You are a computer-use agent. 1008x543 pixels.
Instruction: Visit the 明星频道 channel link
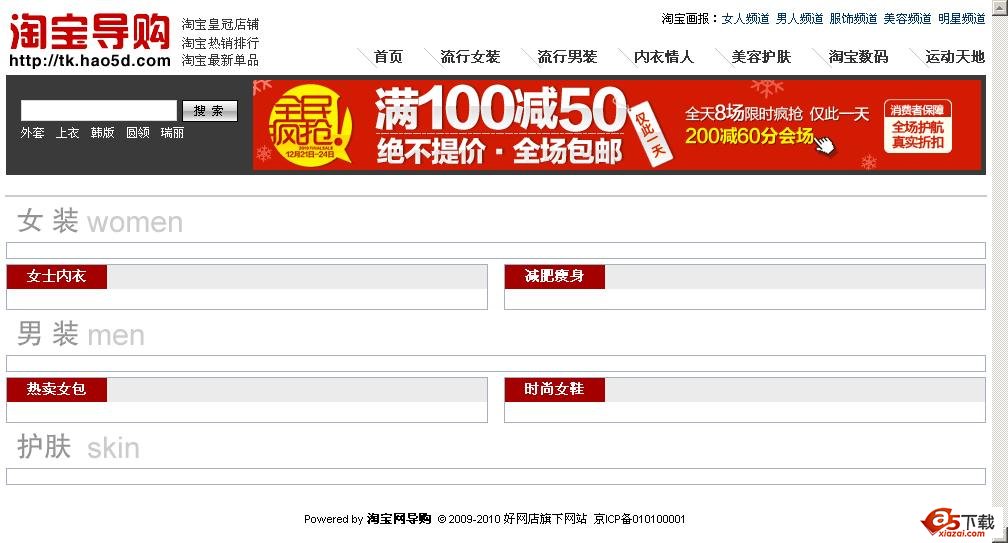pyautogui.click(x=961, y=19)
